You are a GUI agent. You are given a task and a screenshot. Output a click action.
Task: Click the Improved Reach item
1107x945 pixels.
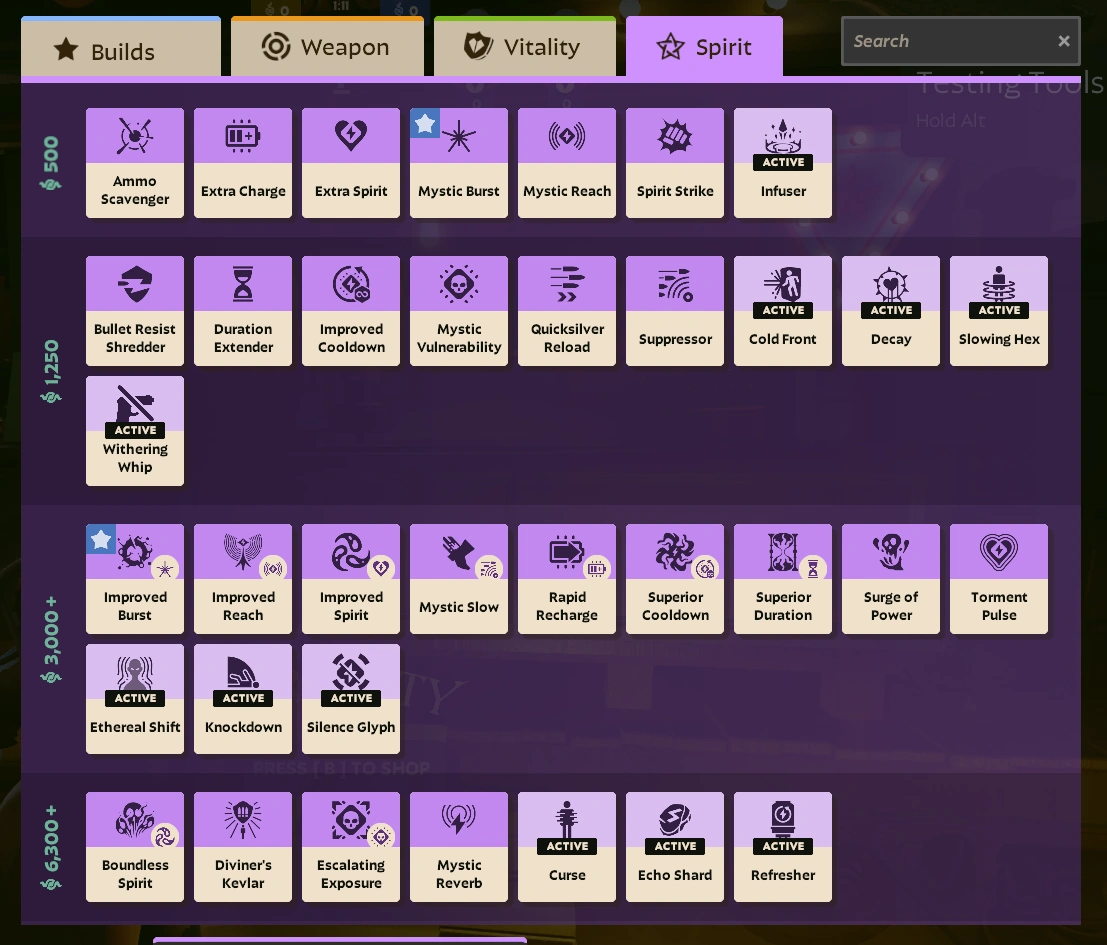(x=243, y=579)
